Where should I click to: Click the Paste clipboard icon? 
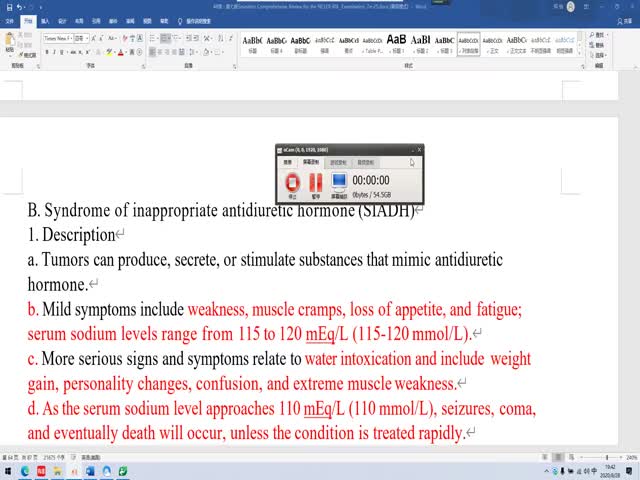coord(10,42)
